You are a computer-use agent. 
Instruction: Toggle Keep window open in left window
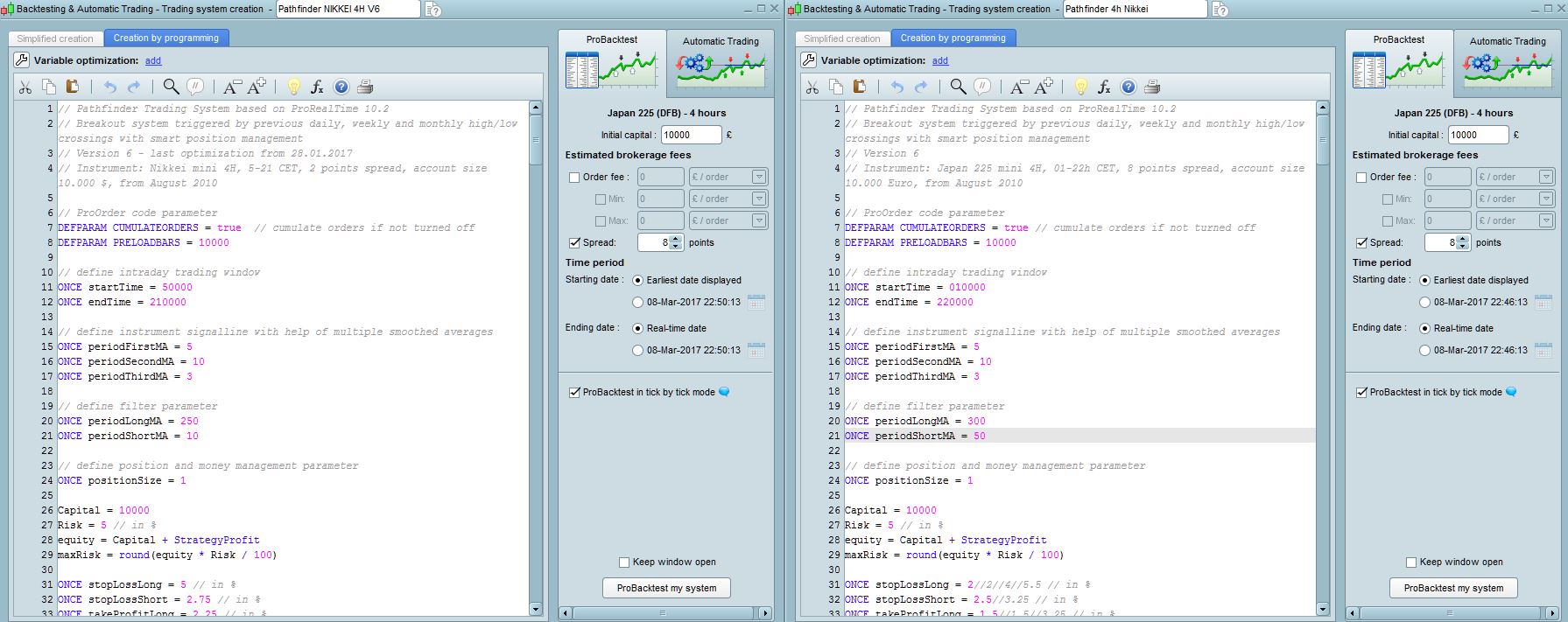[624, 563]
